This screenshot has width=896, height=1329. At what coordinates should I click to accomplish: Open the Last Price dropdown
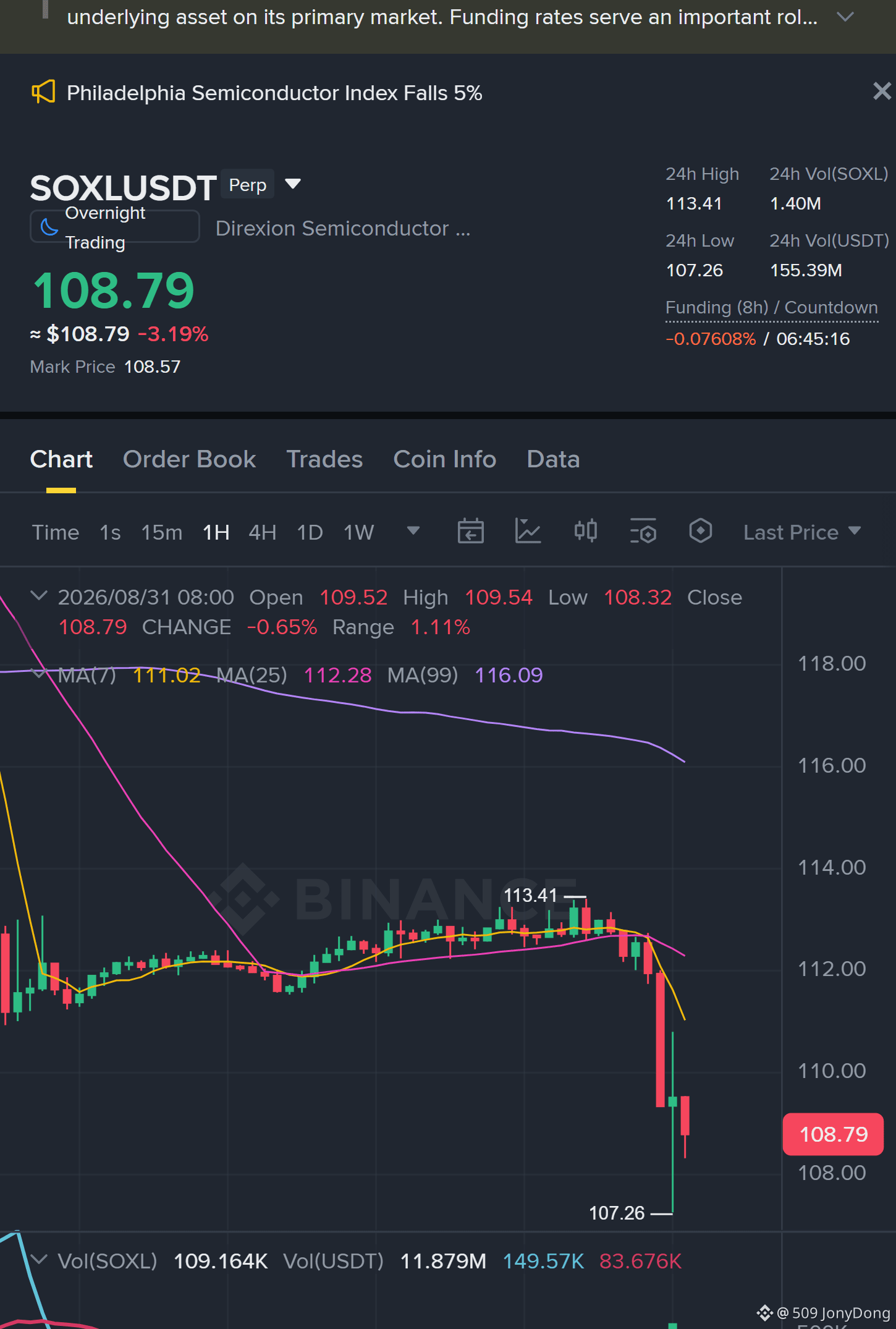point(802,532)
